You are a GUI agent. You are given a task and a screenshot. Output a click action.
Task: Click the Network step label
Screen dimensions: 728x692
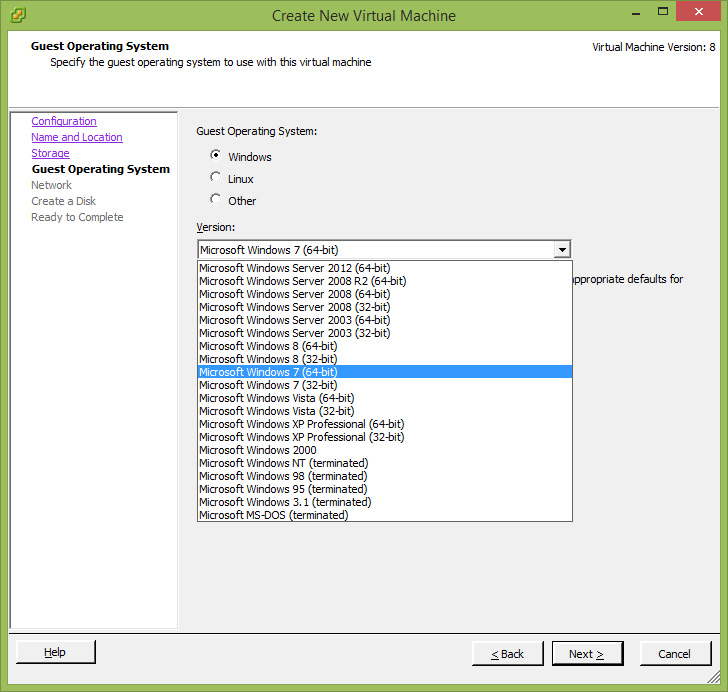(52, 185)
